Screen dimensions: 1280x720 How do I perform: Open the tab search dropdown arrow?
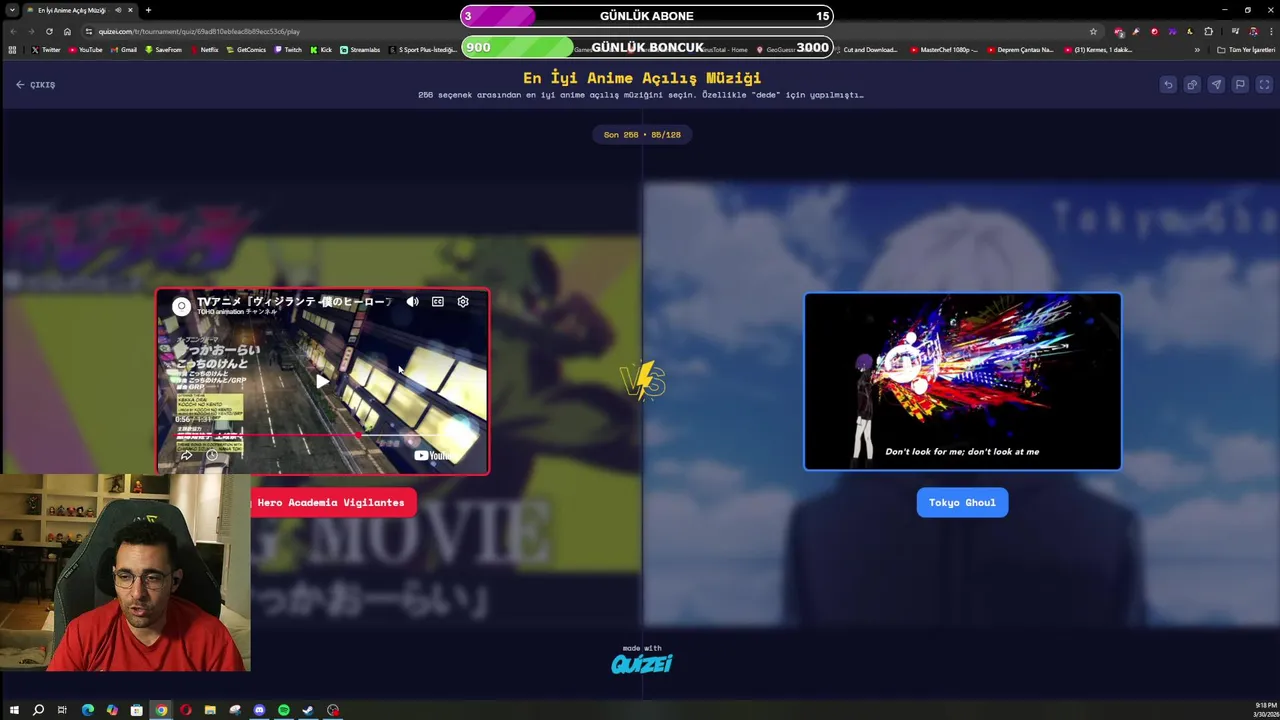pos(12,10)
